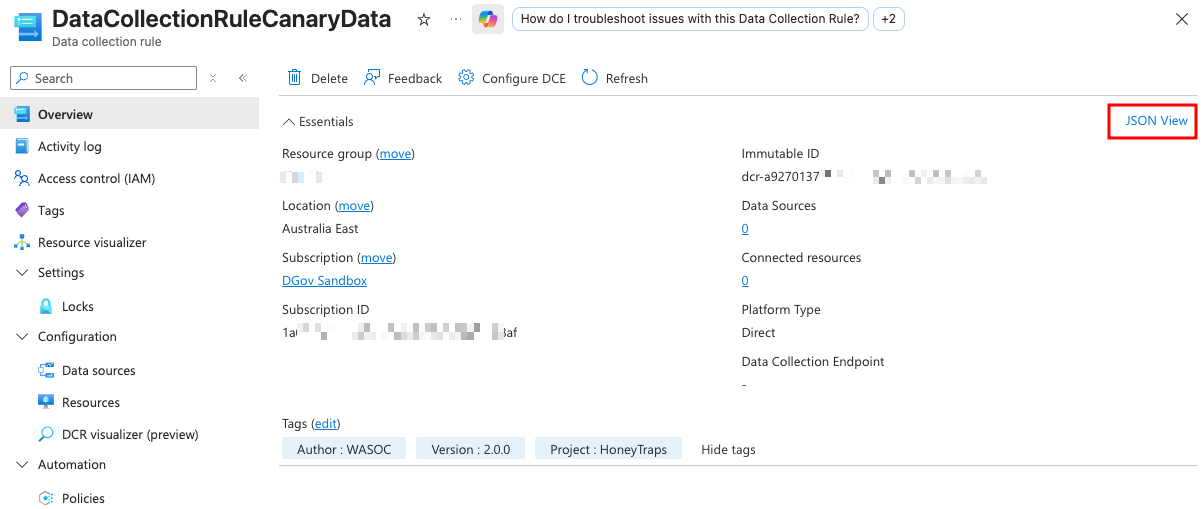Collapse the Essentials section
Viewport: 1202px width, 509px height.
point(289,122)
